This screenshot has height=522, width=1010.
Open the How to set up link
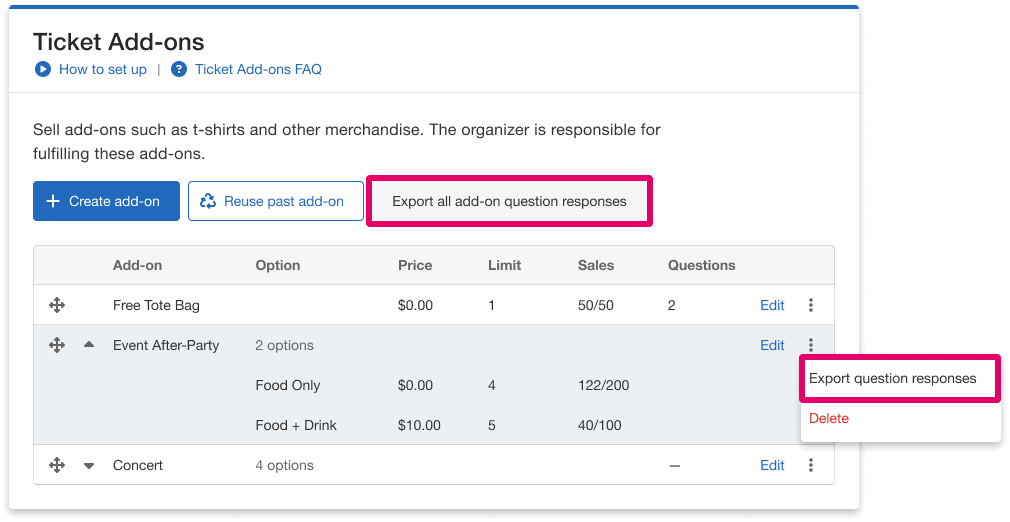tap(103, 69)
